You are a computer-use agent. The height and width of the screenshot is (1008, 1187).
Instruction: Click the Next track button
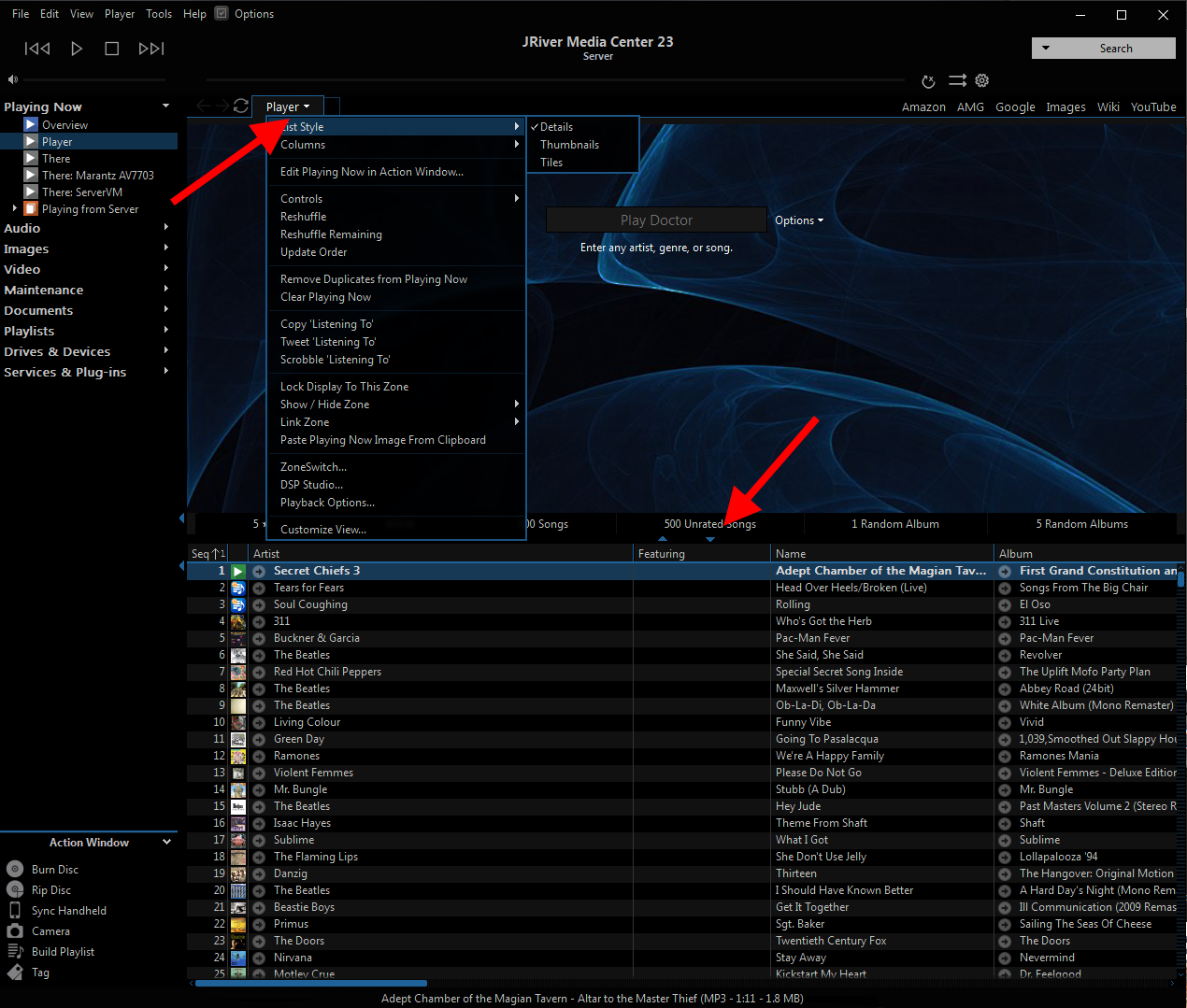pos(151,49)
